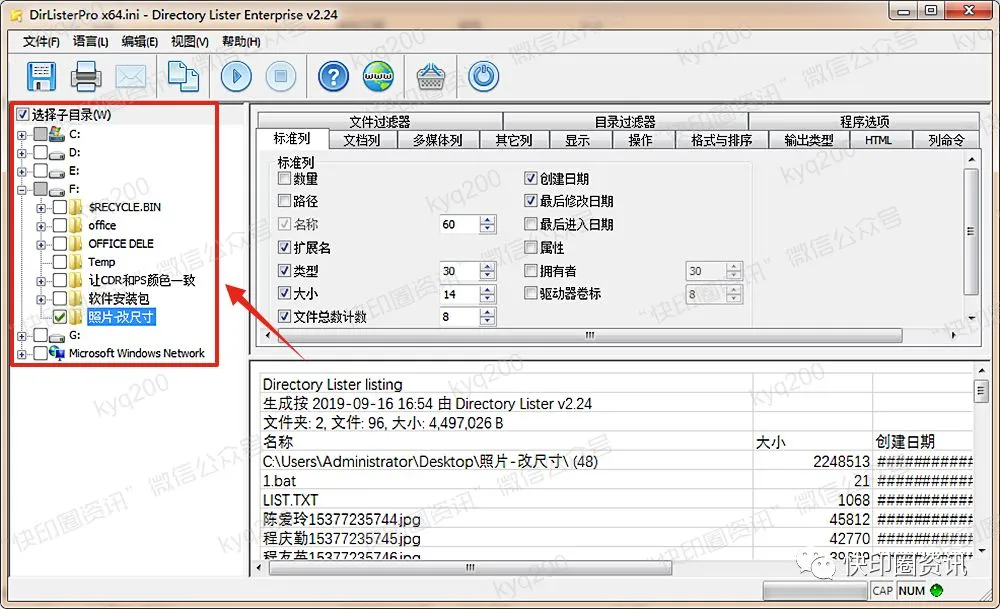Screen dimensions: 1000x609
Task: Open the 文件(F) menu
Action: point(41,41)
